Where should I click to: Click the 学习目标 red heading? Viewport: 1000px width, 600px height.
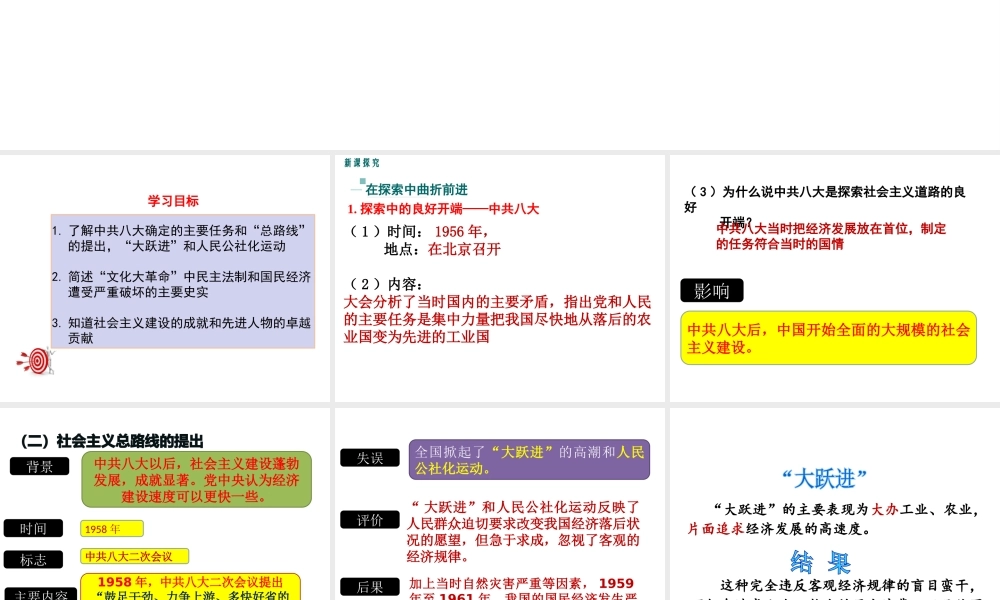pos(173,201)
